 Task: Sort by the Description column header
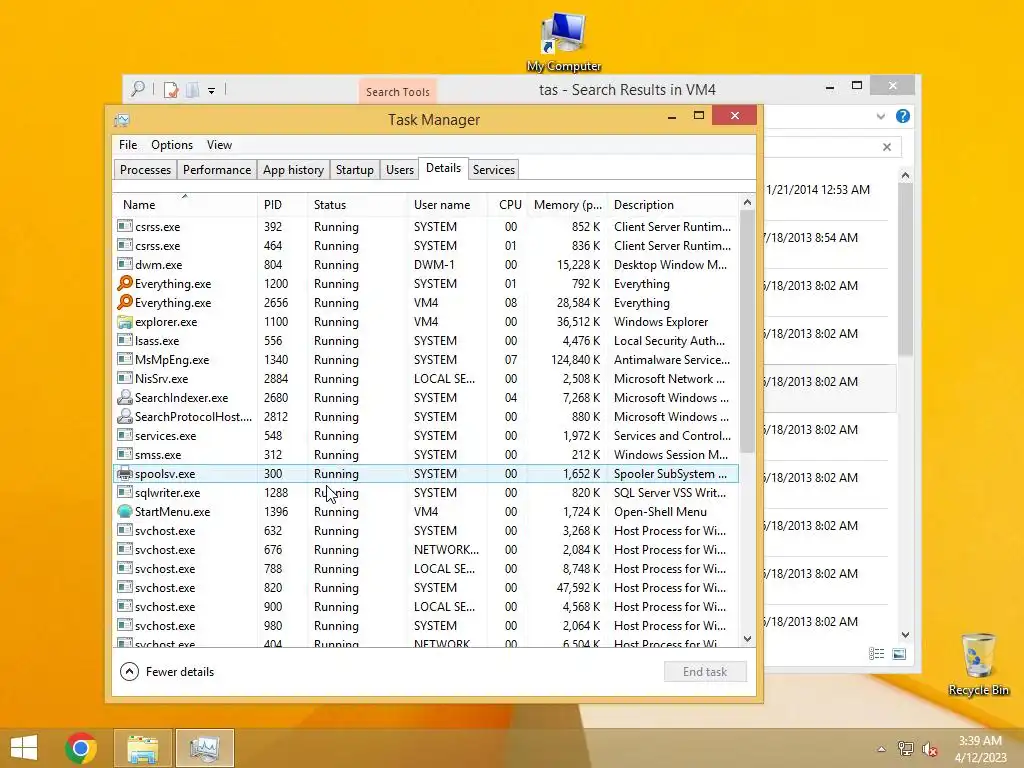pos(673,204)
